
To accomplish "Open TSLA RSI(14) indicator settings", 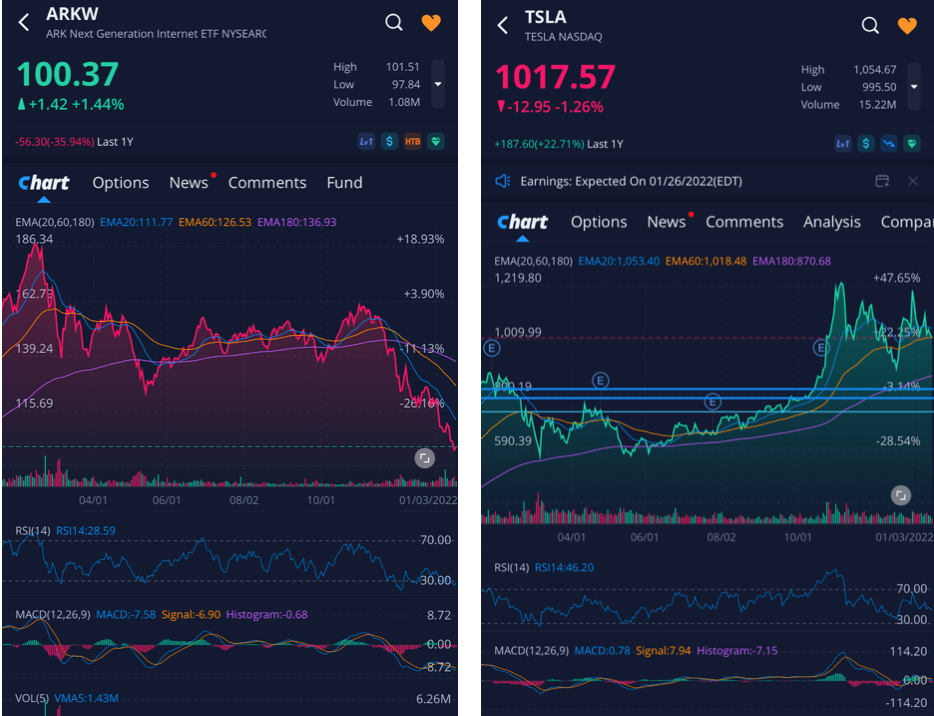I will 511,567.
